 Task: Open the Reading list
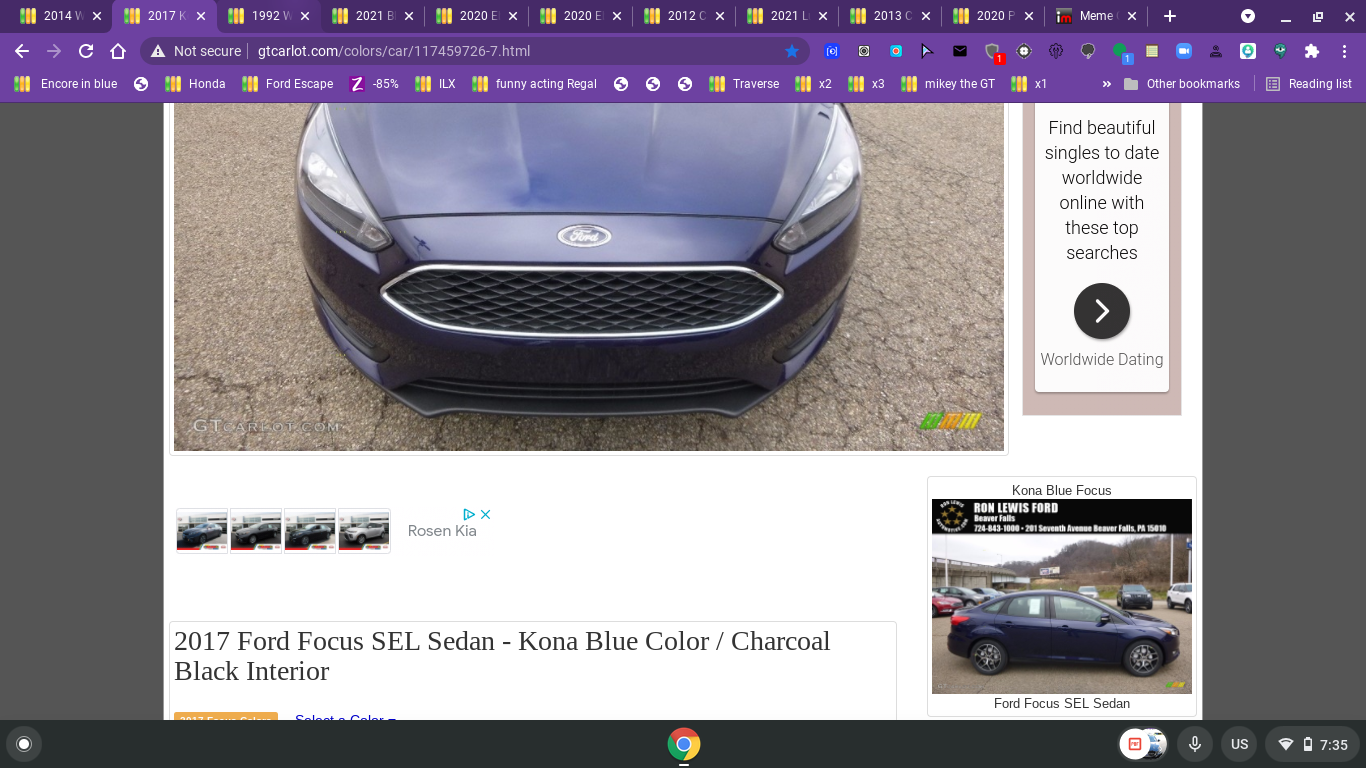1309,84
